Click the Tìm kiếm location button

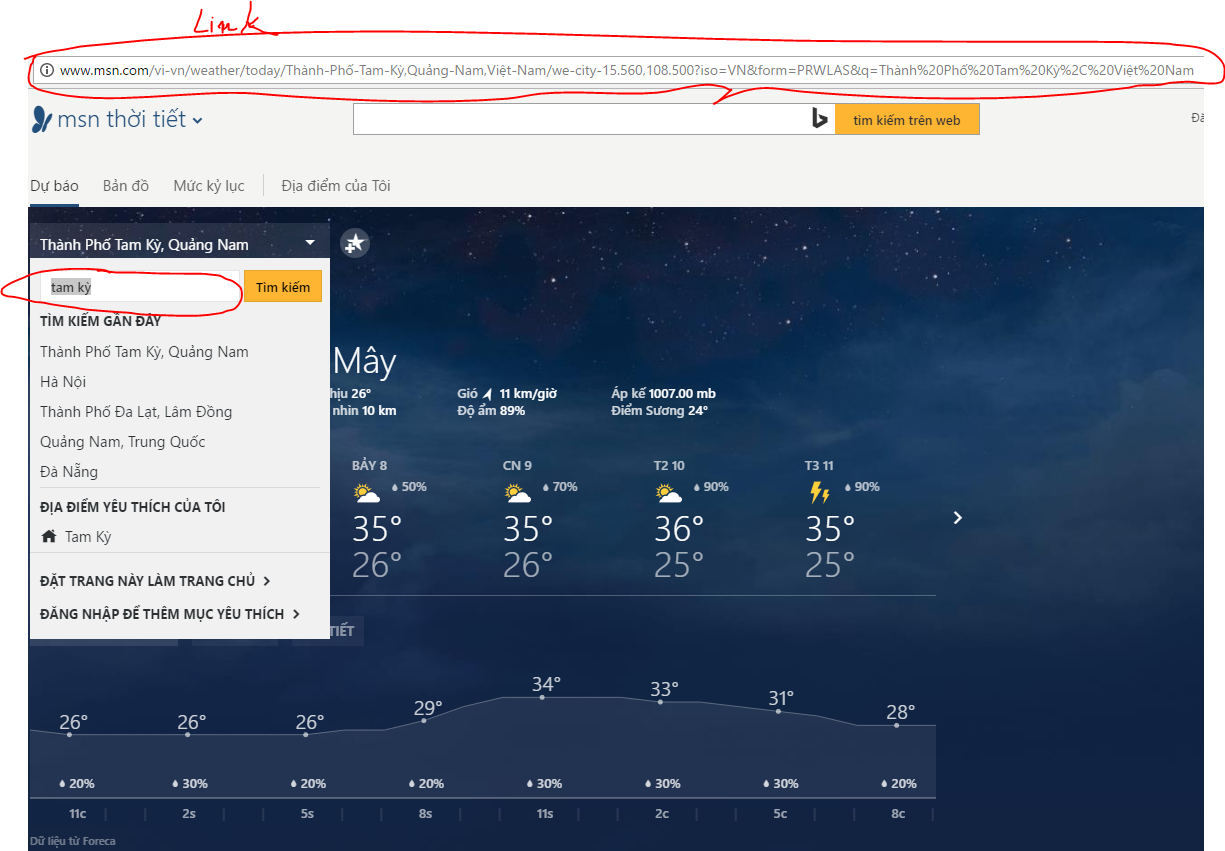point(283,287)
